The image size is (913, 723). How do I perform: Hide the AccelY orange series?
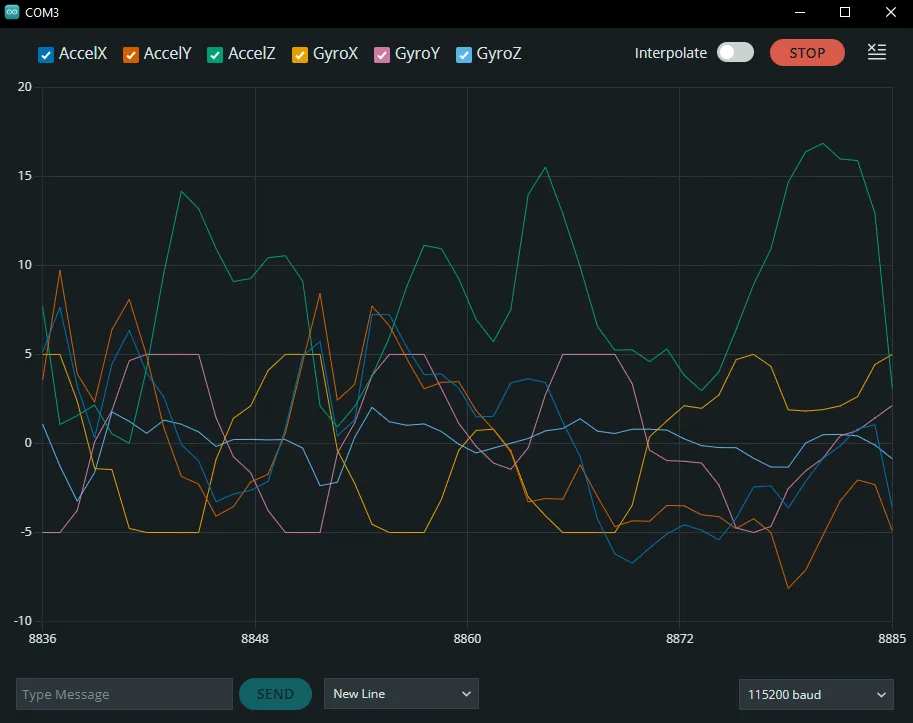point(130,54)
